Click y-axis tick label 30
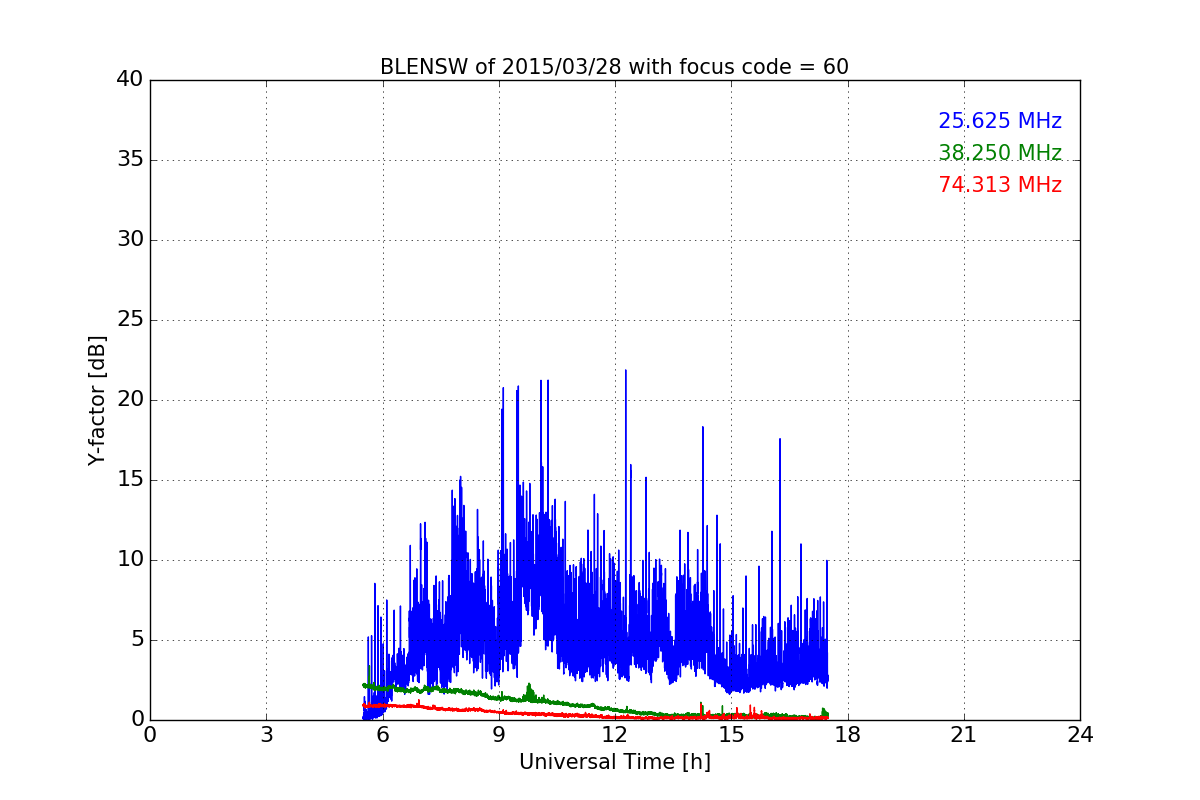This screenshot has height=800, width=1200. pyautogui.click(x=130, y=240)
